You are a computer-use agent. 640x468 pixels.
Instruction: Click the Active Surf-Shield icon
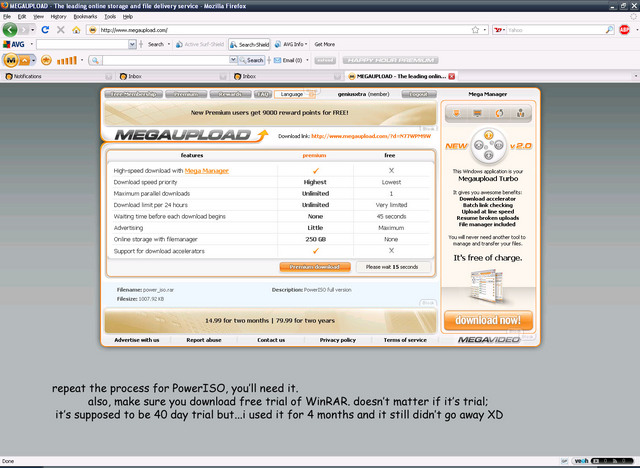[179, 44]
